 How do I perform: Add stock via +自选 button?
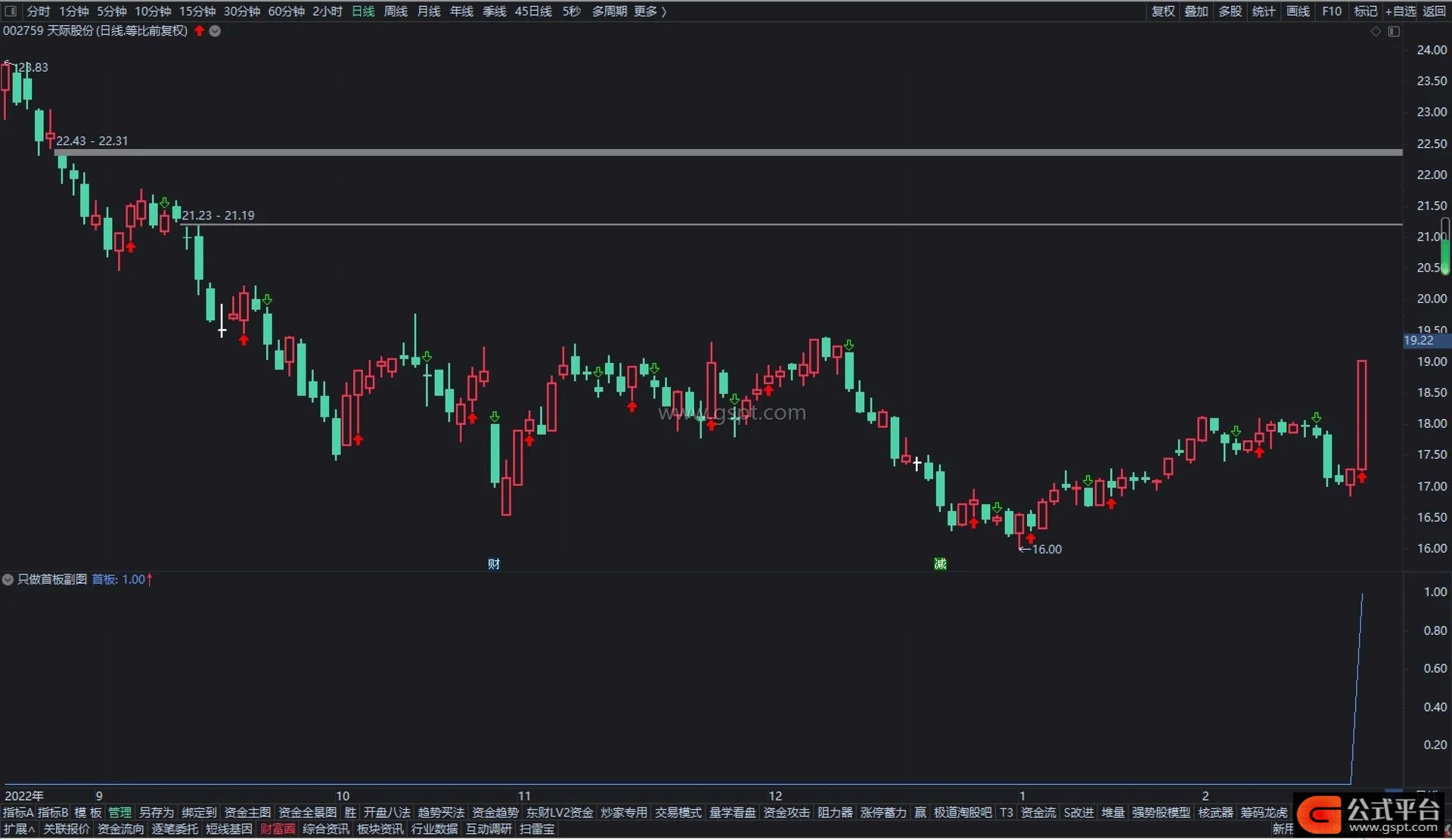coord(1401,11)
